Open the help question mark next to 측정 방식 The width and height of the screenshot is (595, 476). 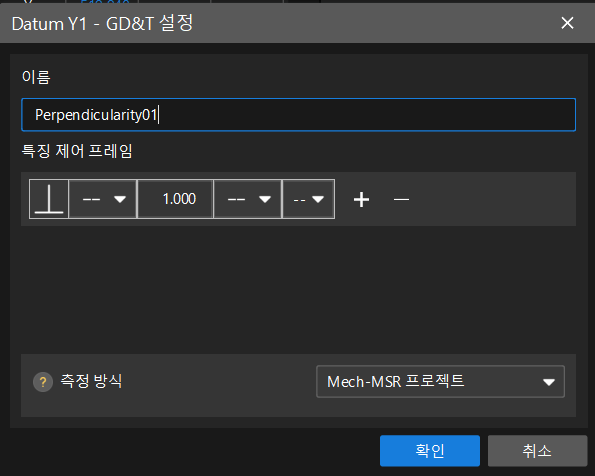click(x=43, y=382)
